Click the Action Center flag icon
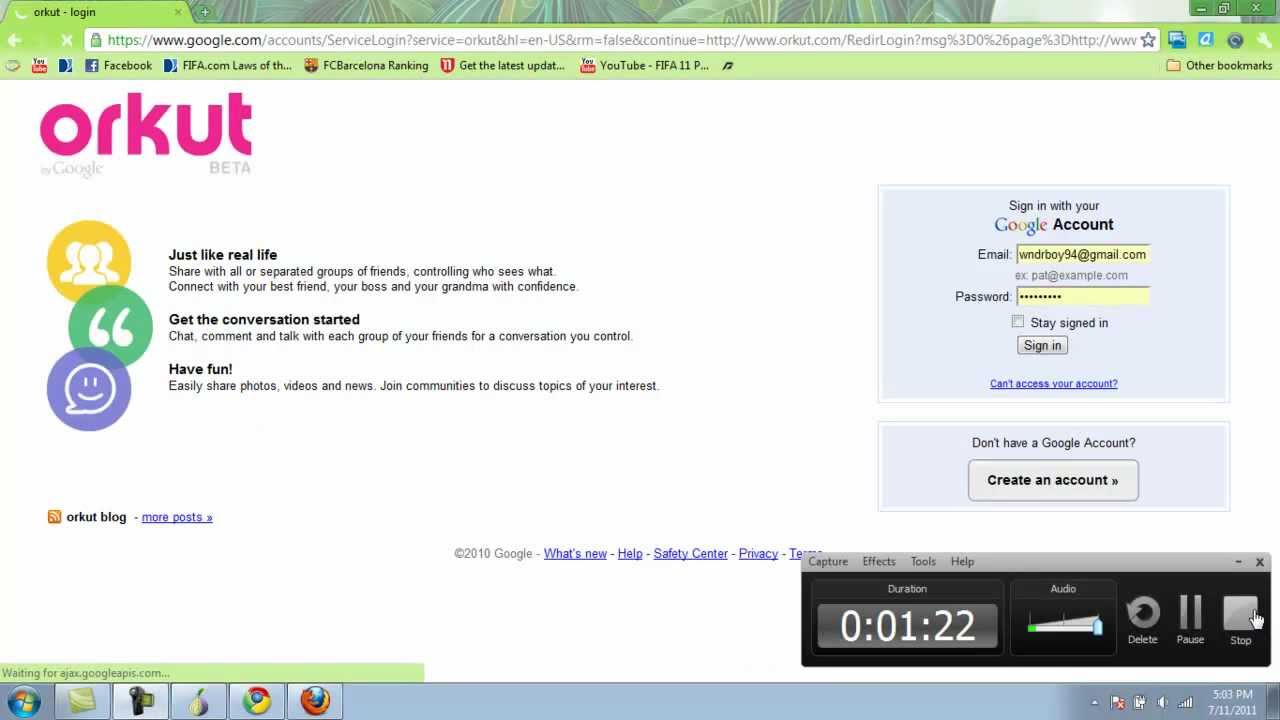The image size is (1280, 720). 1117,703
